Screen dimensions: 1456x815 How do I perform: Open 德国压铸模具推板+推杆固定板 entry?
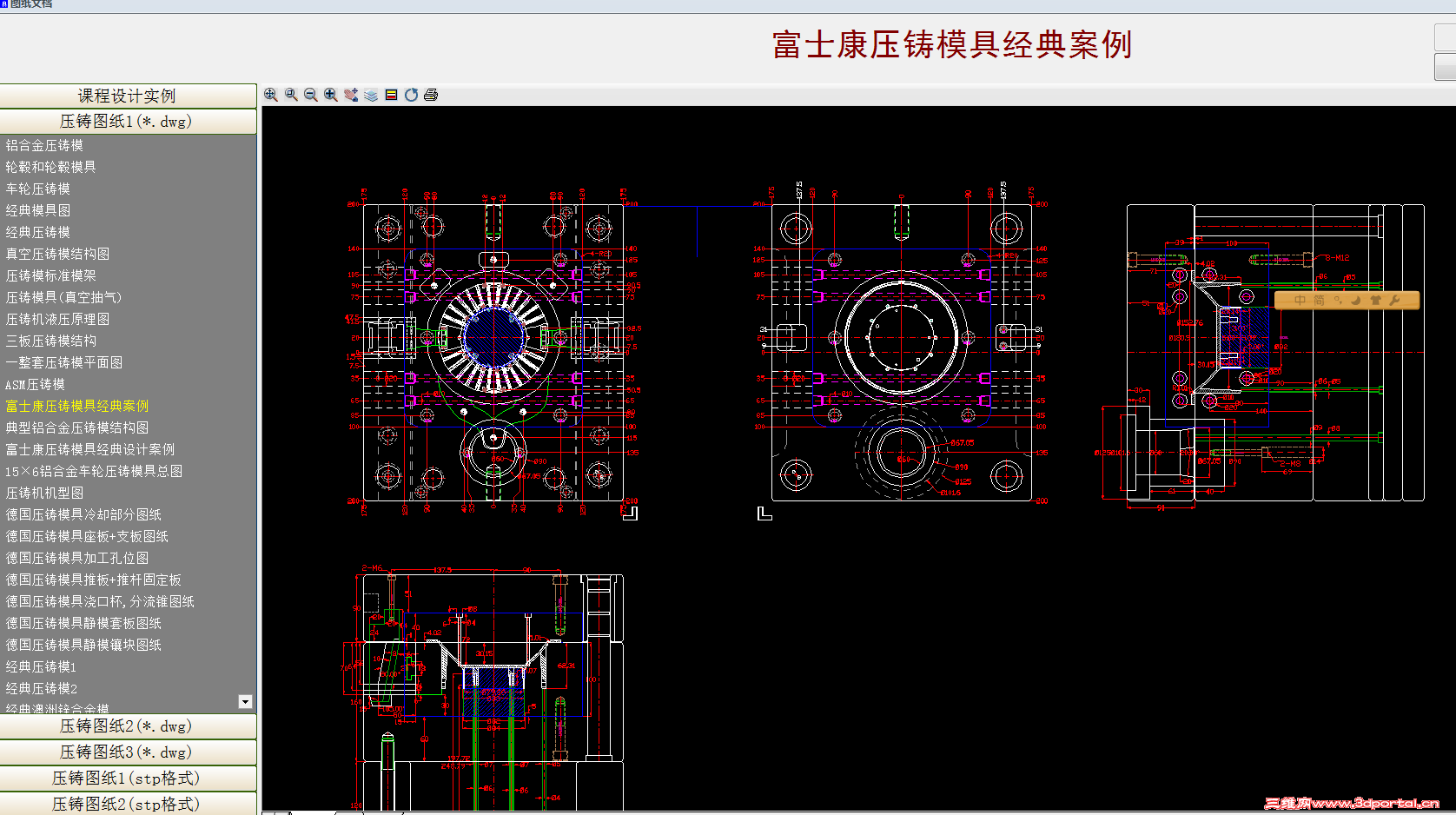[x=93, y=580]
